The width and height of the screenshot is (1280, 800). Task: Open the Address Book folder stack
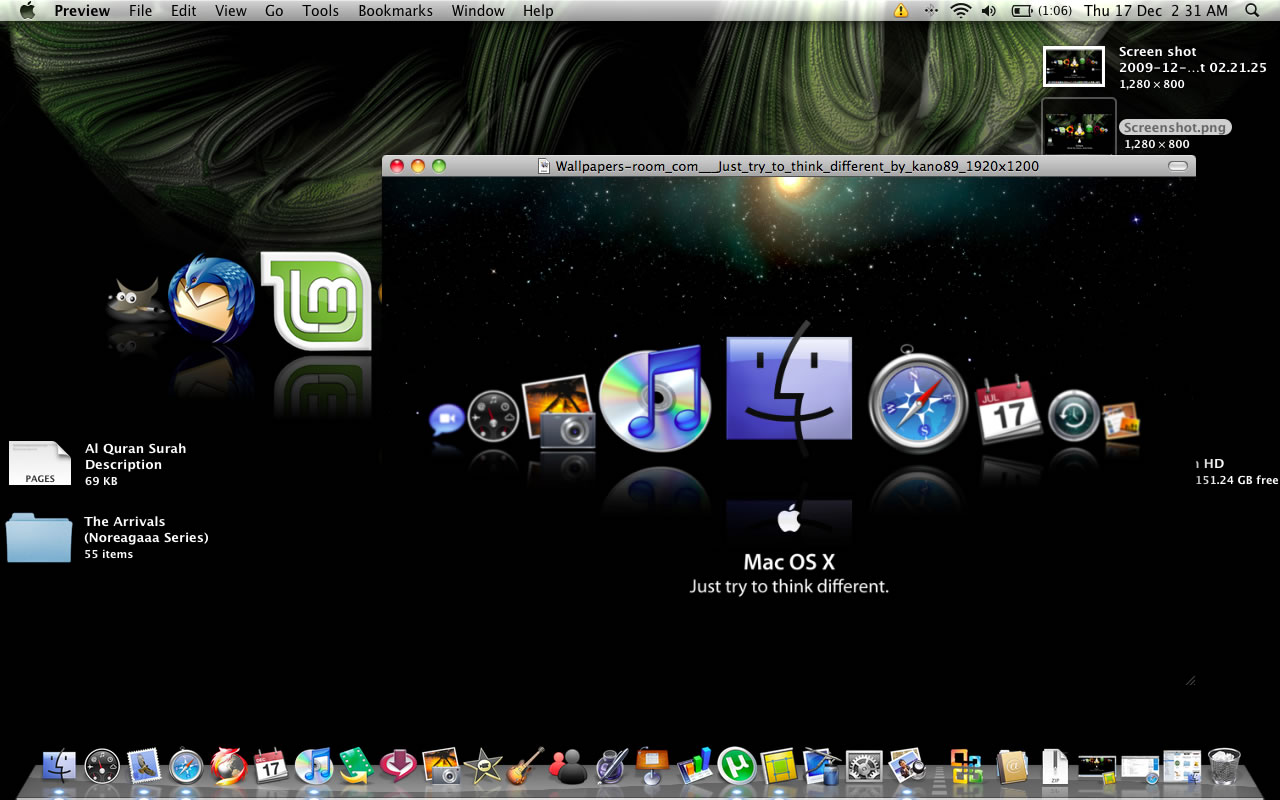(1013, 767)
